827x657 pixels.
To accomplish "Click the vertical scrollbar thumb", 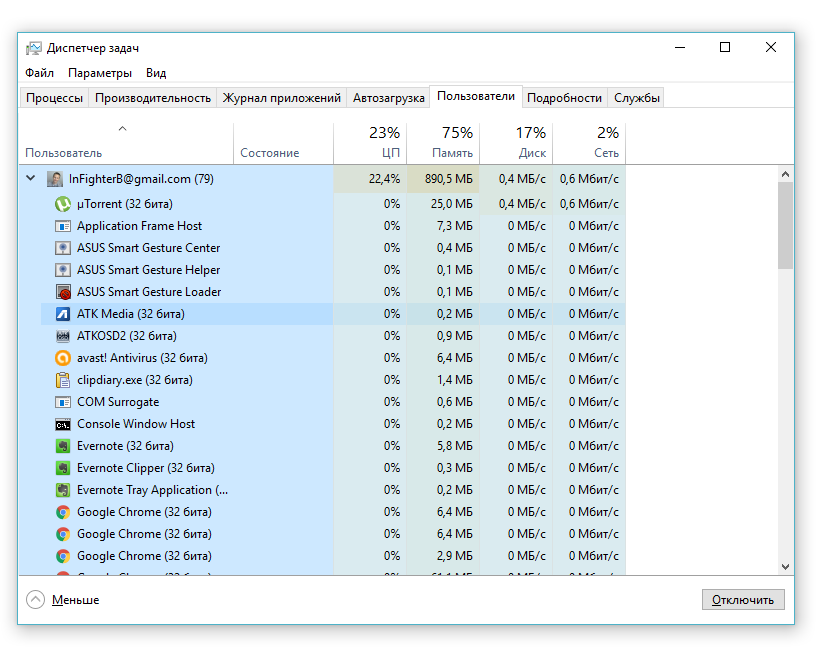I will point(785,226).
